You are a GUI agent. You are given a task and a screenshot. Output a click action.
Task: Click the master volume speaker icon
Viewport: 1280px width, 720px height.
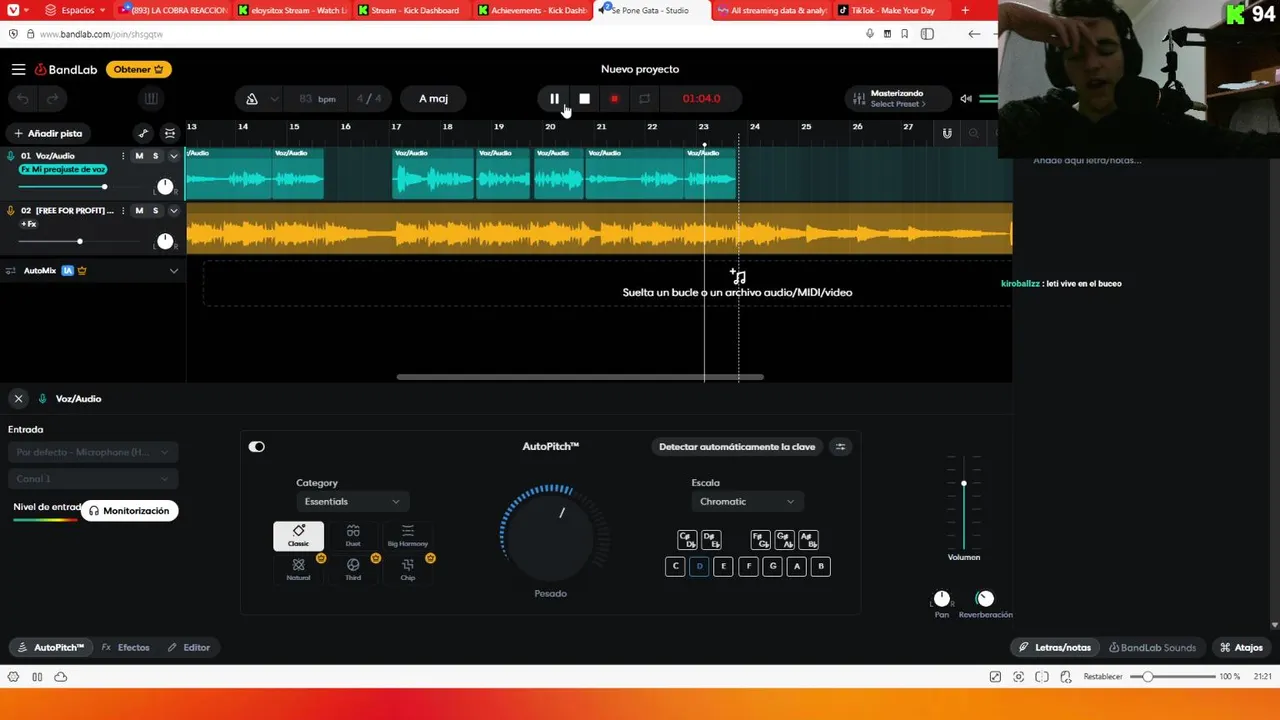click(966, 98)
